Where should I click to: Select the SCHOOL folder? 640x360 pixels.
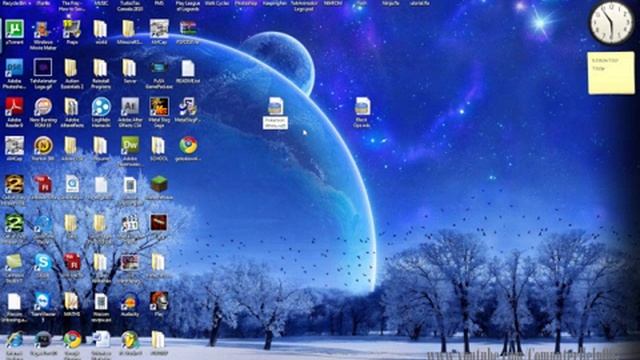click(x=158, y=148)
